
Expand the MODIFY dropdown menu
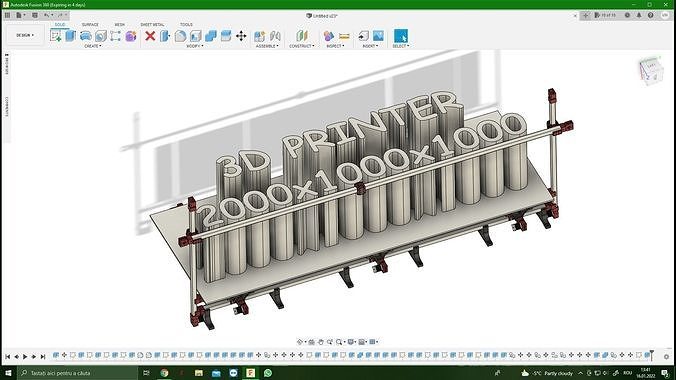click(x=195, y=46)
